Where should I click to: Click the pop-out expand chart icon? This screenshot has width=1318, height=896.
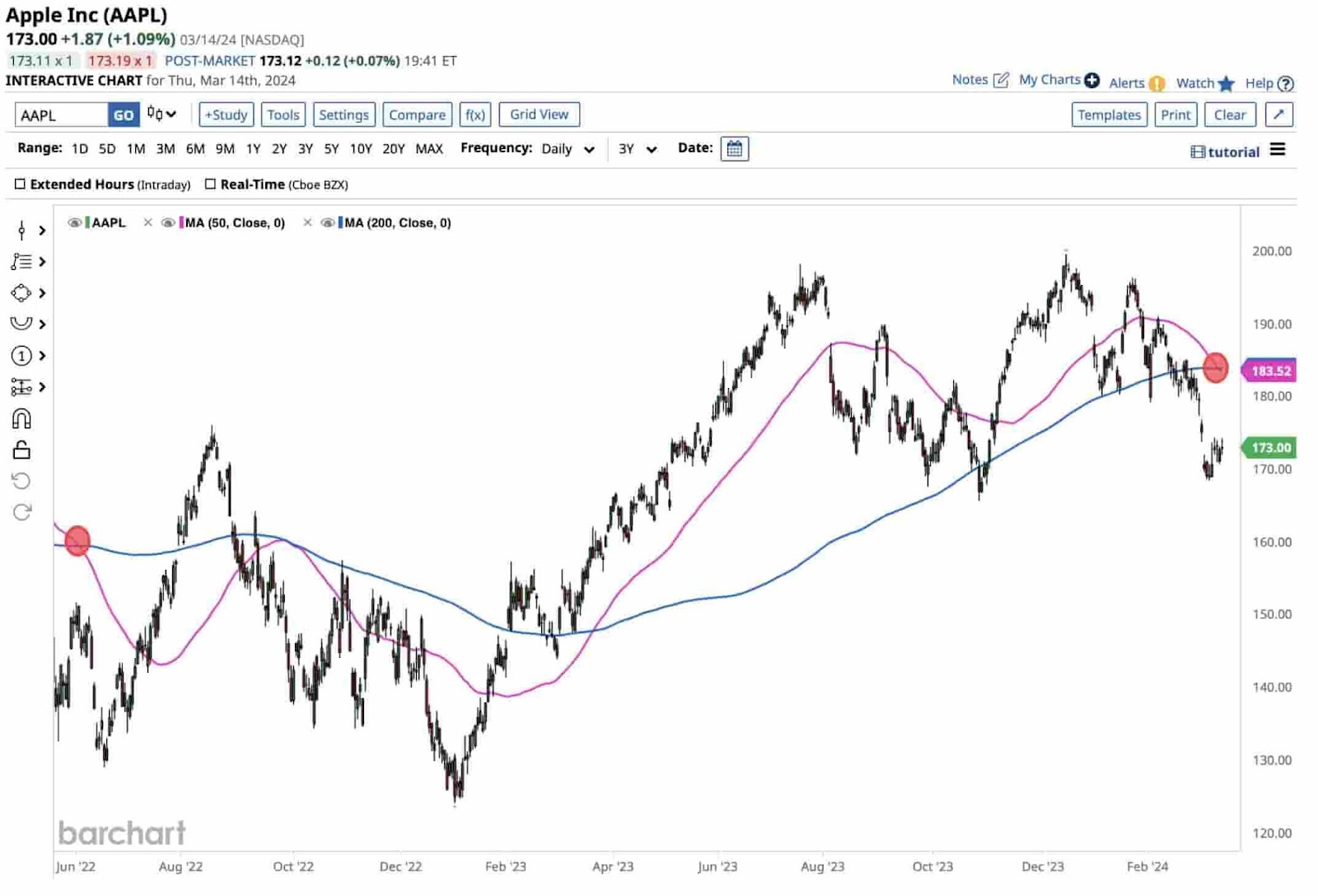[x=1278, y=114]
